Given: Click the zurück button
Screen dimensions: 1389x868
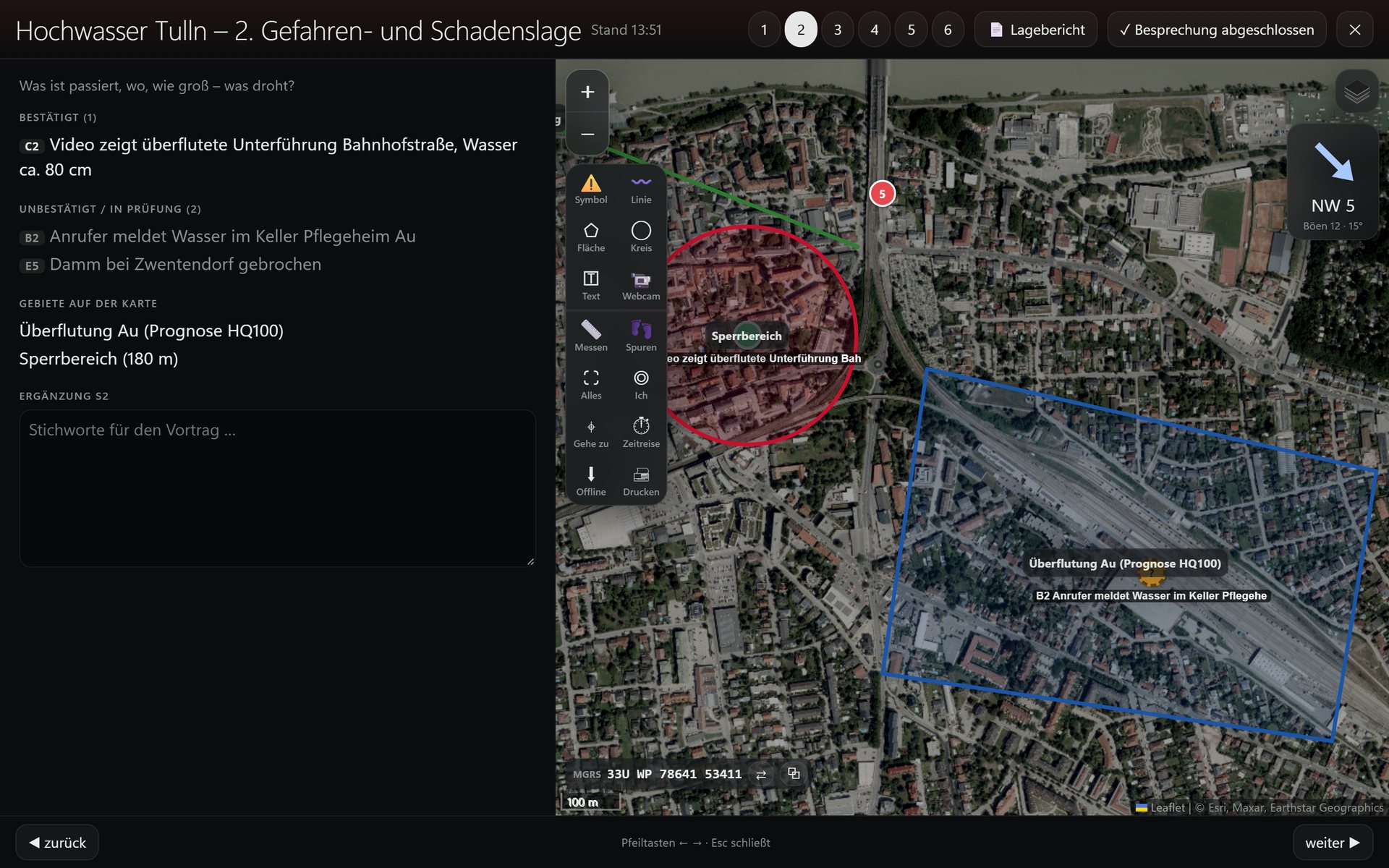Looking at the screenshot, I should pos(57,843).
